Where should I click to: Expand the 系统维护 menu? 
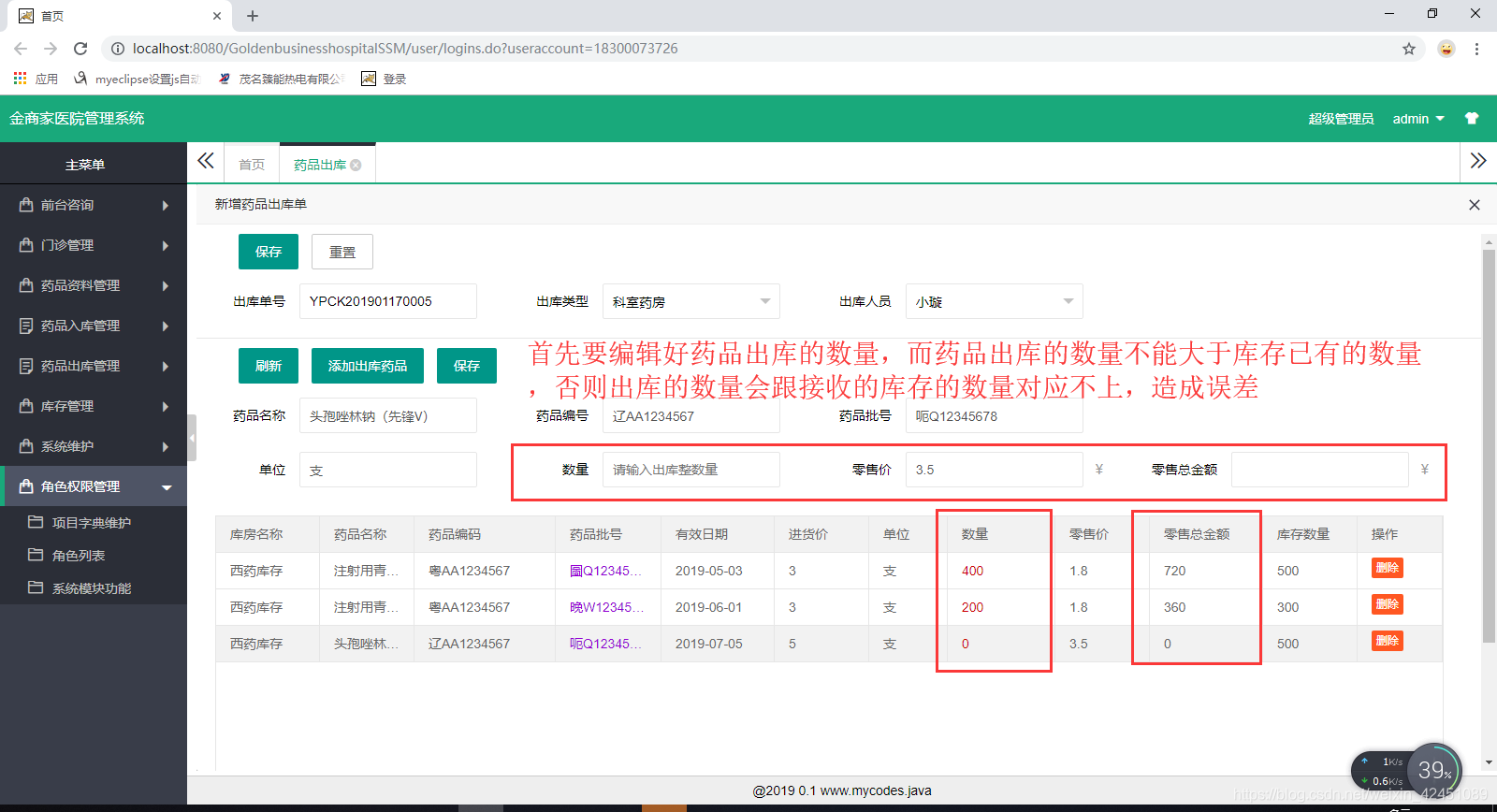click(x=166, y=446)
